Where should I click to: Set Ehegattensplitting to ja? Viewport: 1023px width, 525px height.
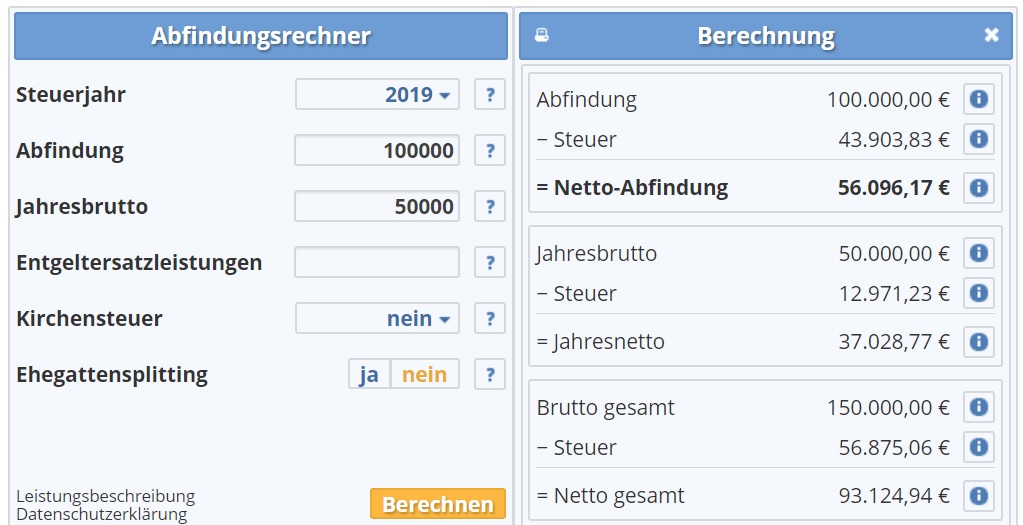coord(369,375)
